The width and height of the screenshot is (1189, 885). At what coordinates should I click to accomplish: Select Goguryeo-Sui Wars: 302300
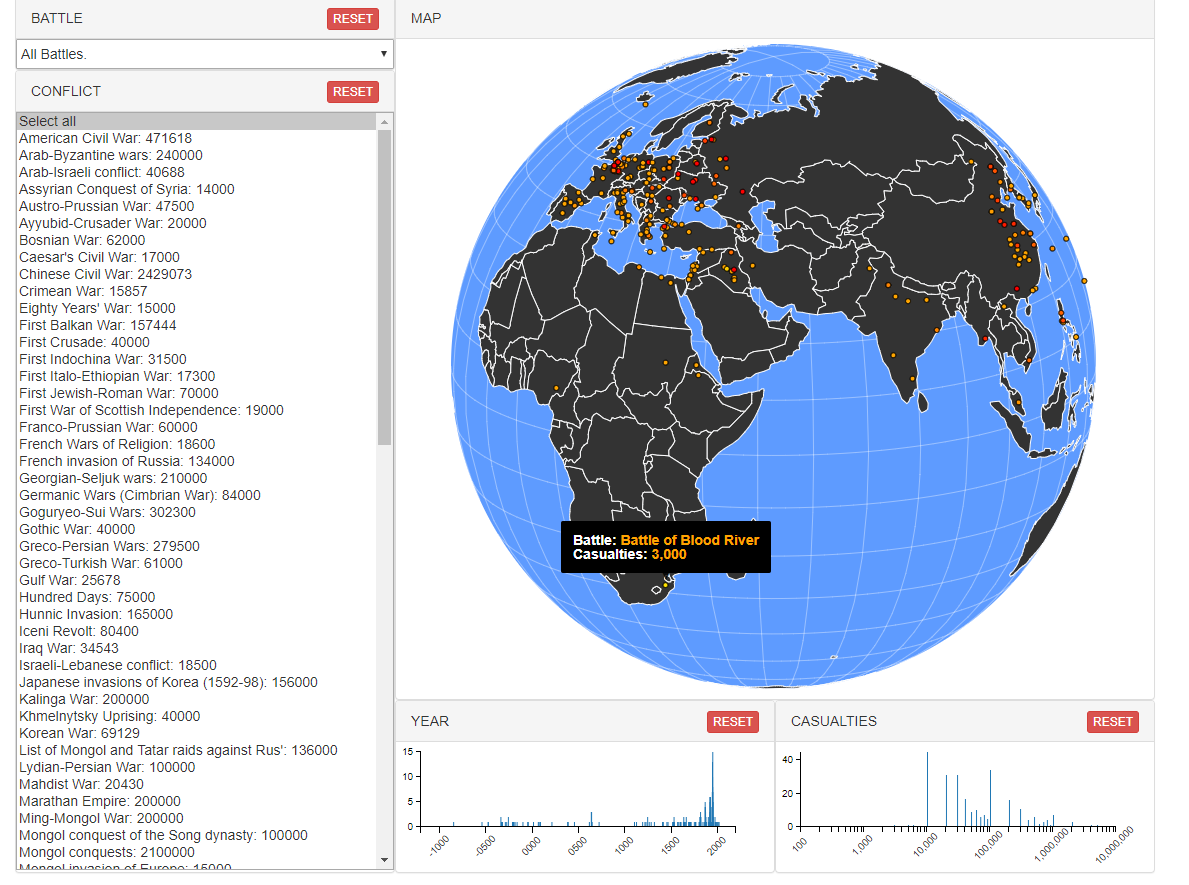point(196,512)
